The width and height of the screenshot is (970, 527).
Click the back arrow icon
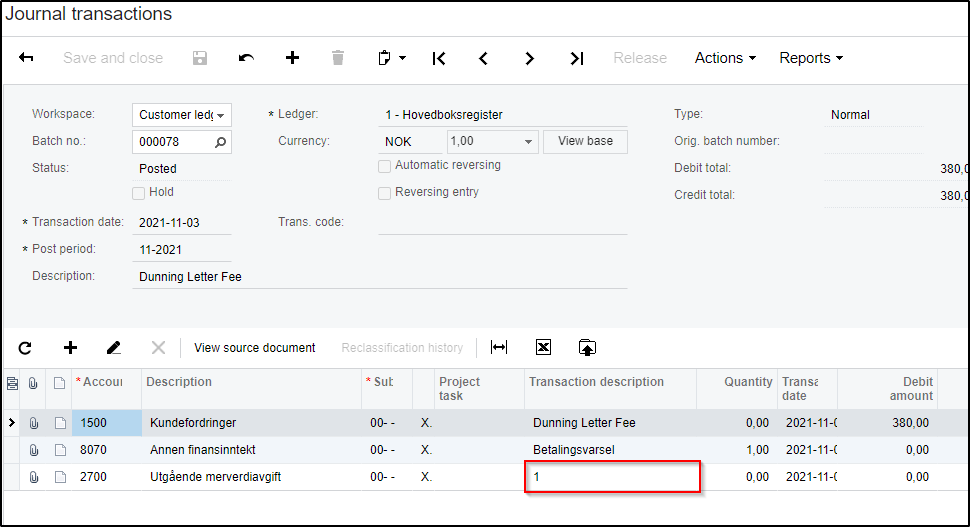click(26, 58)
